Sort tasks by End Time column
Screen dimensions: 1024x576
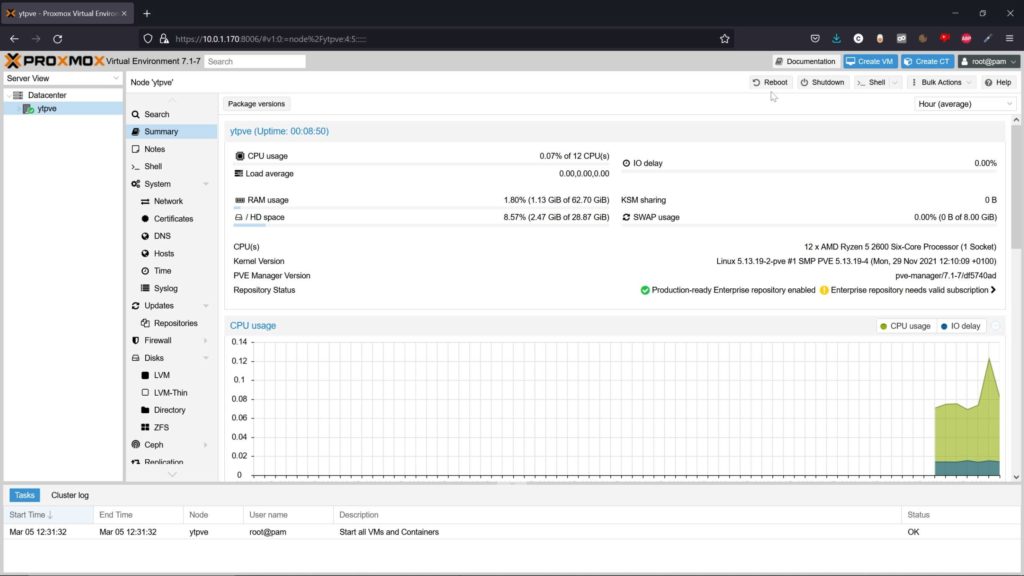coord(138,515)
